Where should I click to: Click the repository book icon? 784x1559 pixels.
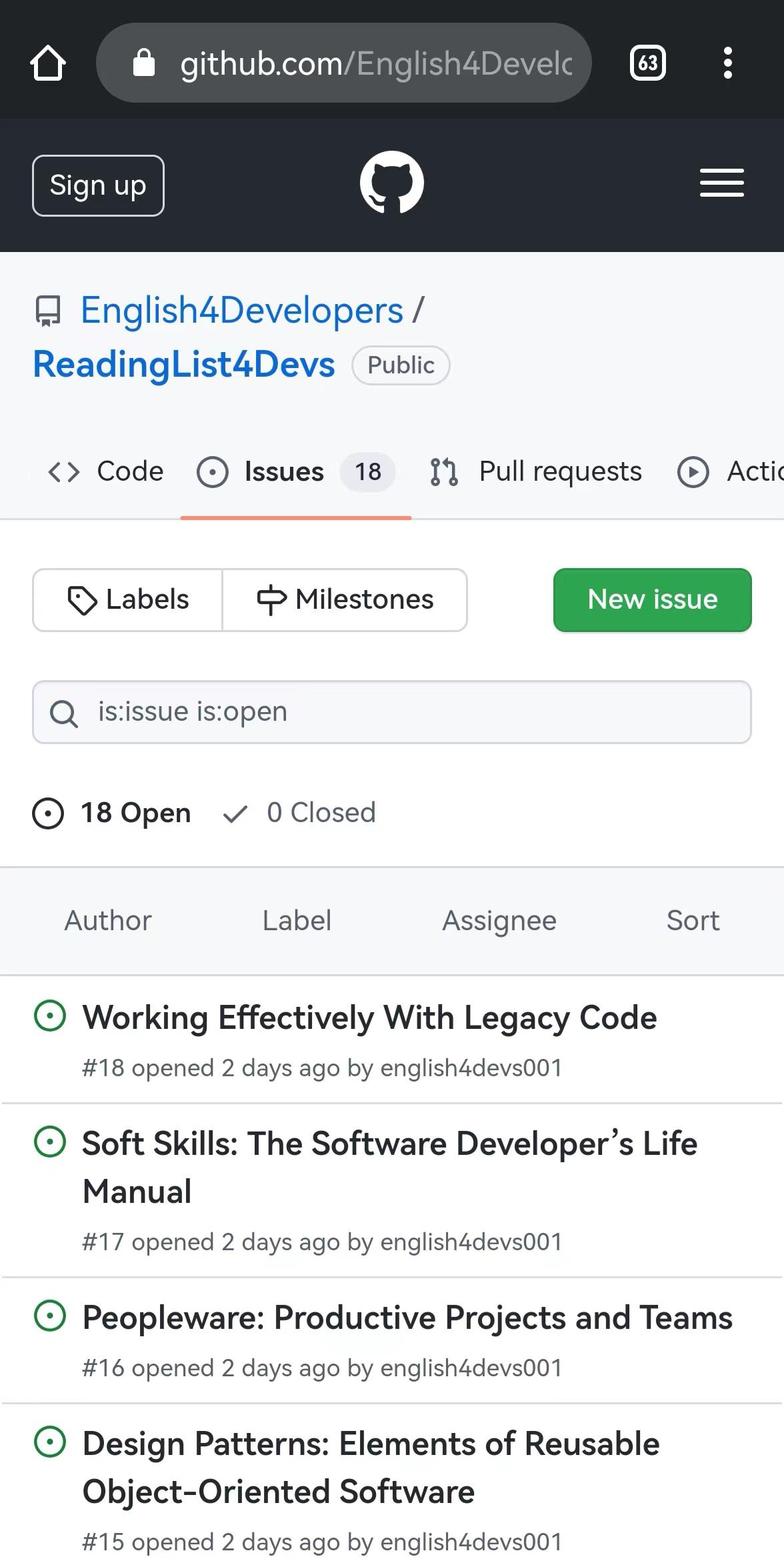pos(47,311)
